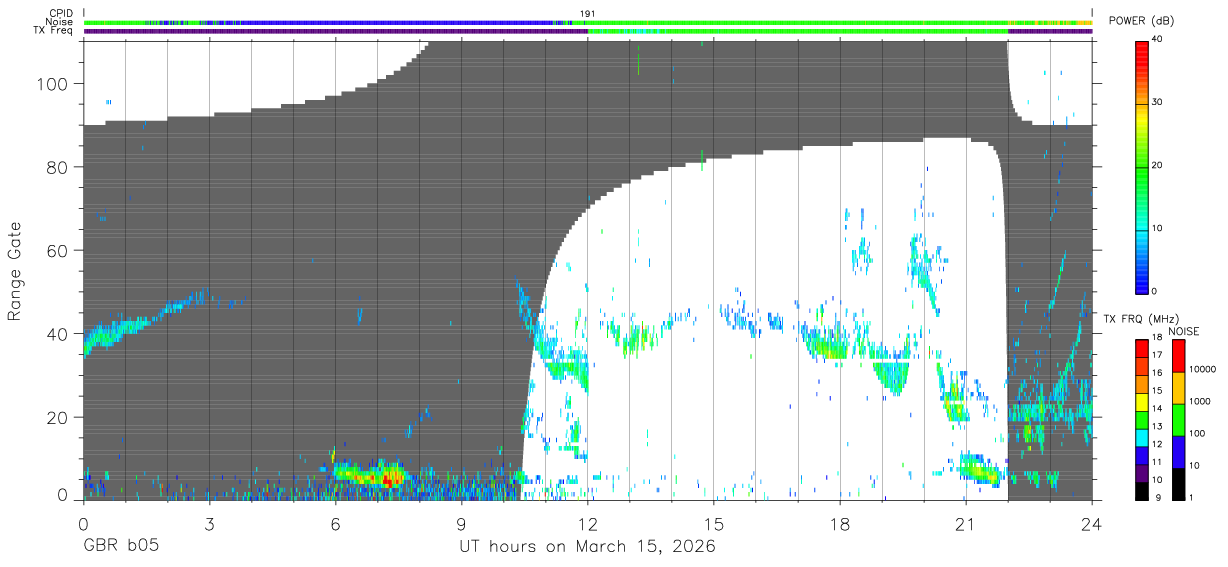Click the noise strip above the plot
The height and width of the screenshot is (567, 1228).
588,22
